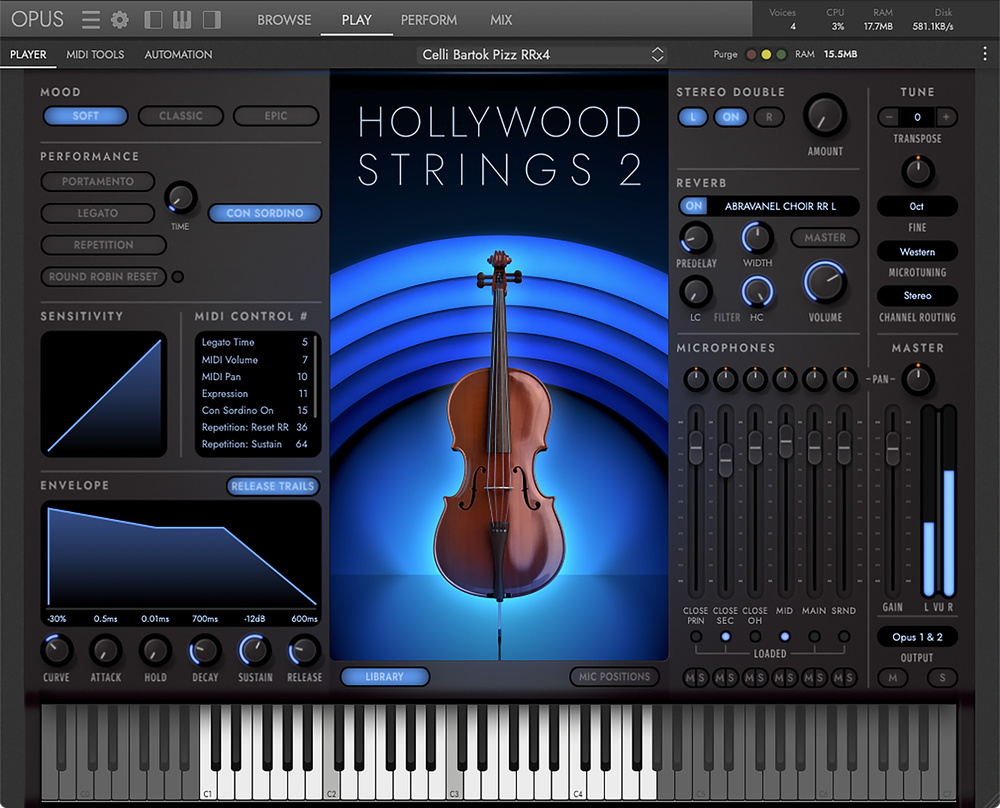Toggle the keyboard display icon

click(183, 20)
